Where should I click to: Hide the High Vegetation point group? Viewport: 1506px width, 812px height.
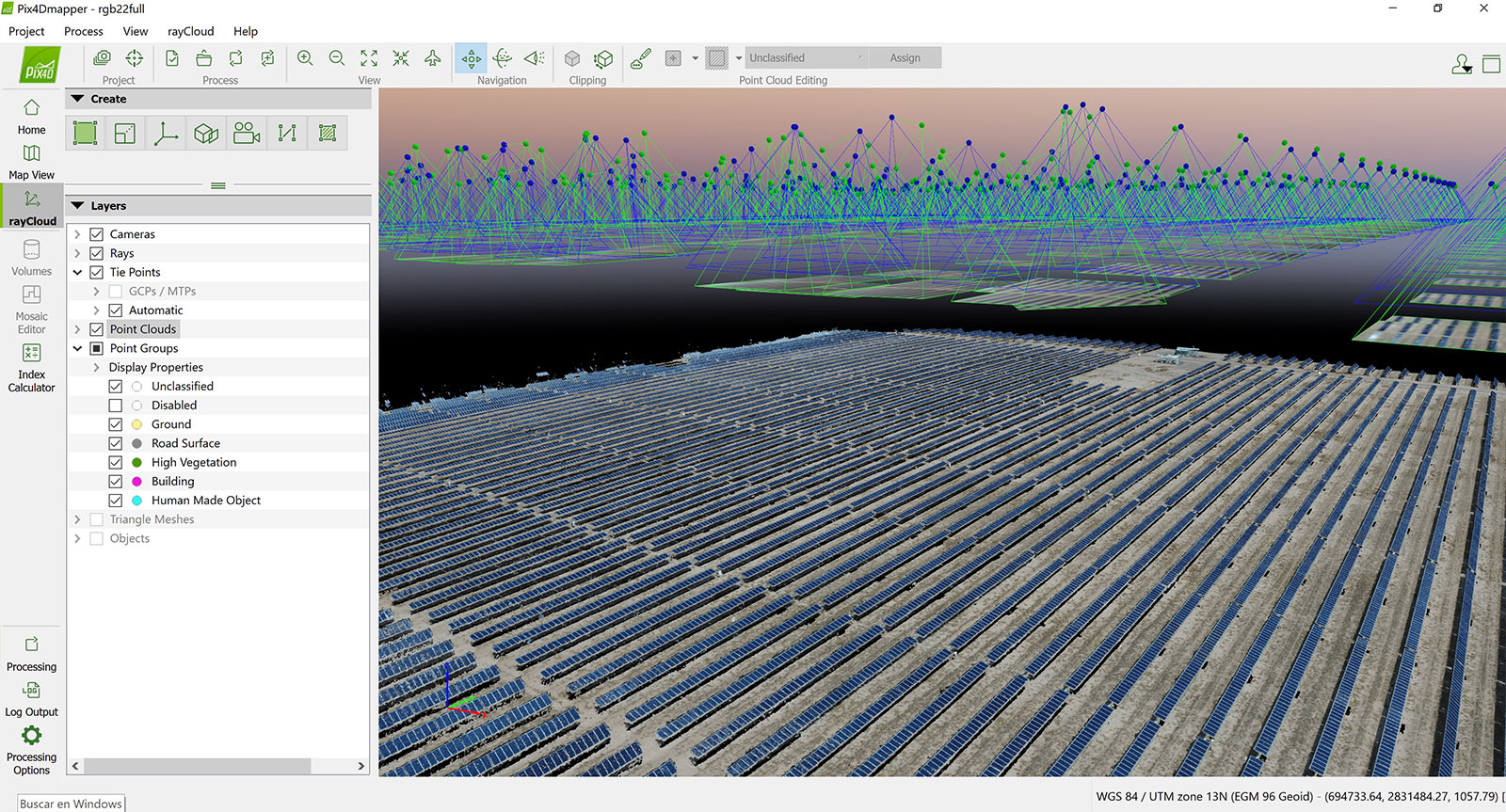(x=116, y=463)
